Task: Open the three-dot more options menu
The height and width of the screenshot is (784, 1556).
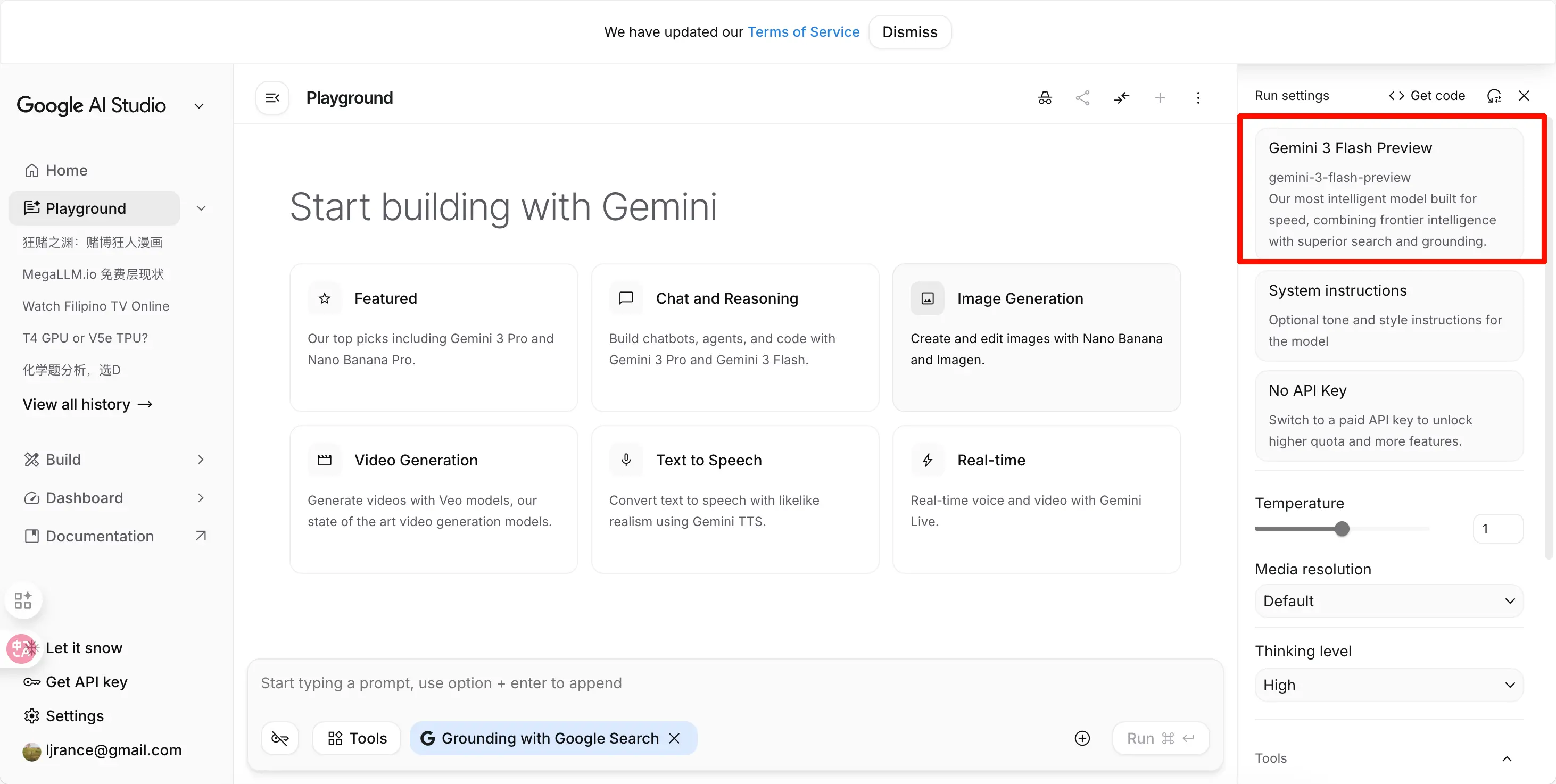Action: tap(1198, 98)
